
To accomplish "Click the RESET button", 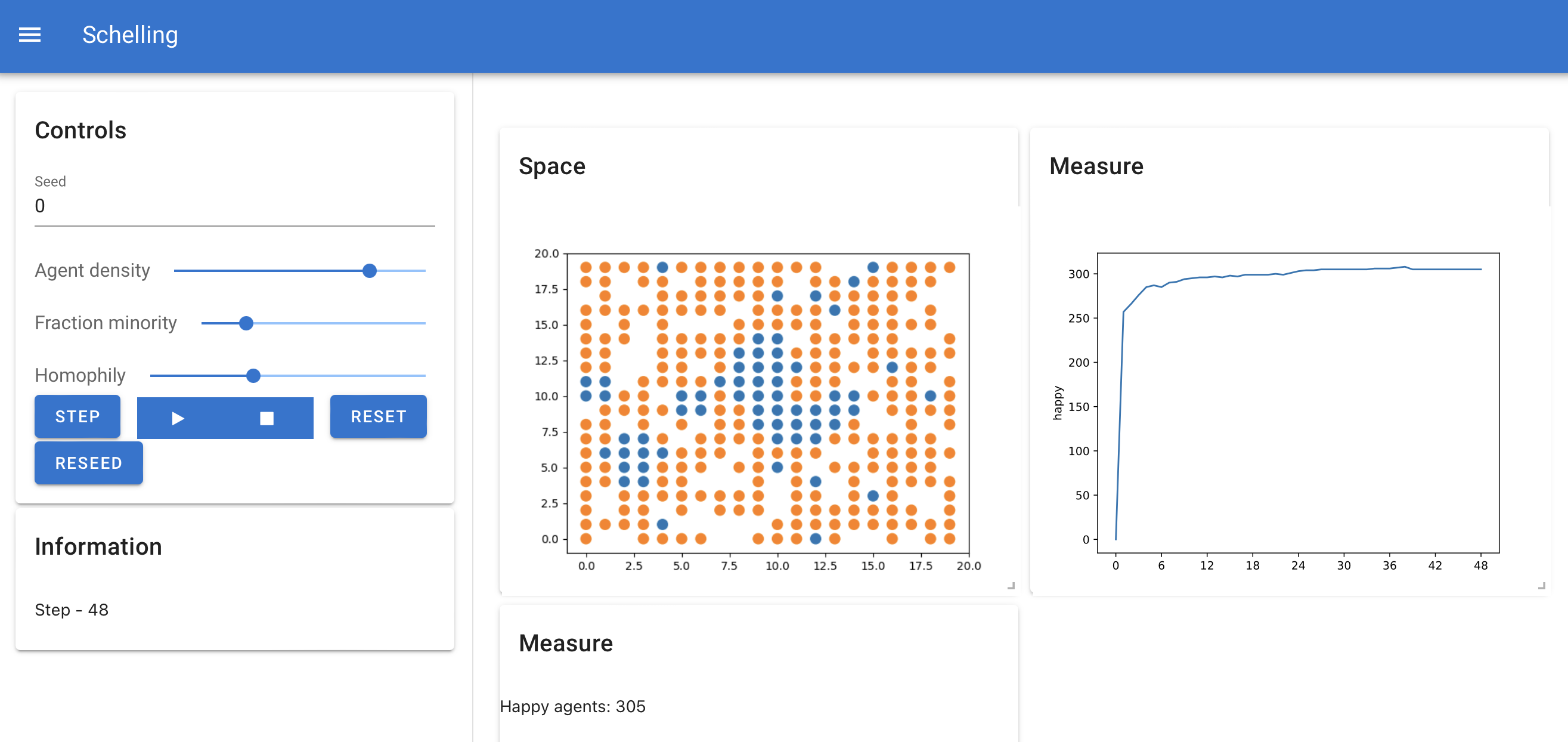I will click(x=378, y=417).
